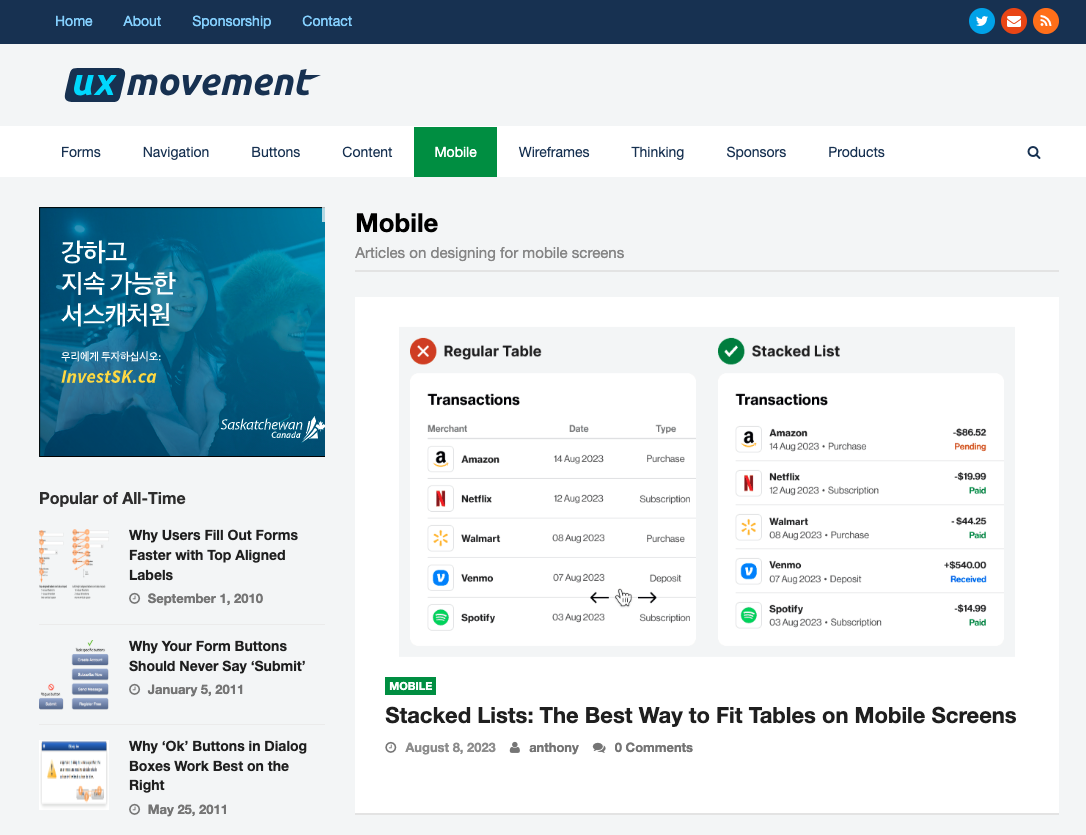
Task: Open 'Why Ok Buttons in Dialog Boxes' article
Action: tap(217, 766)
